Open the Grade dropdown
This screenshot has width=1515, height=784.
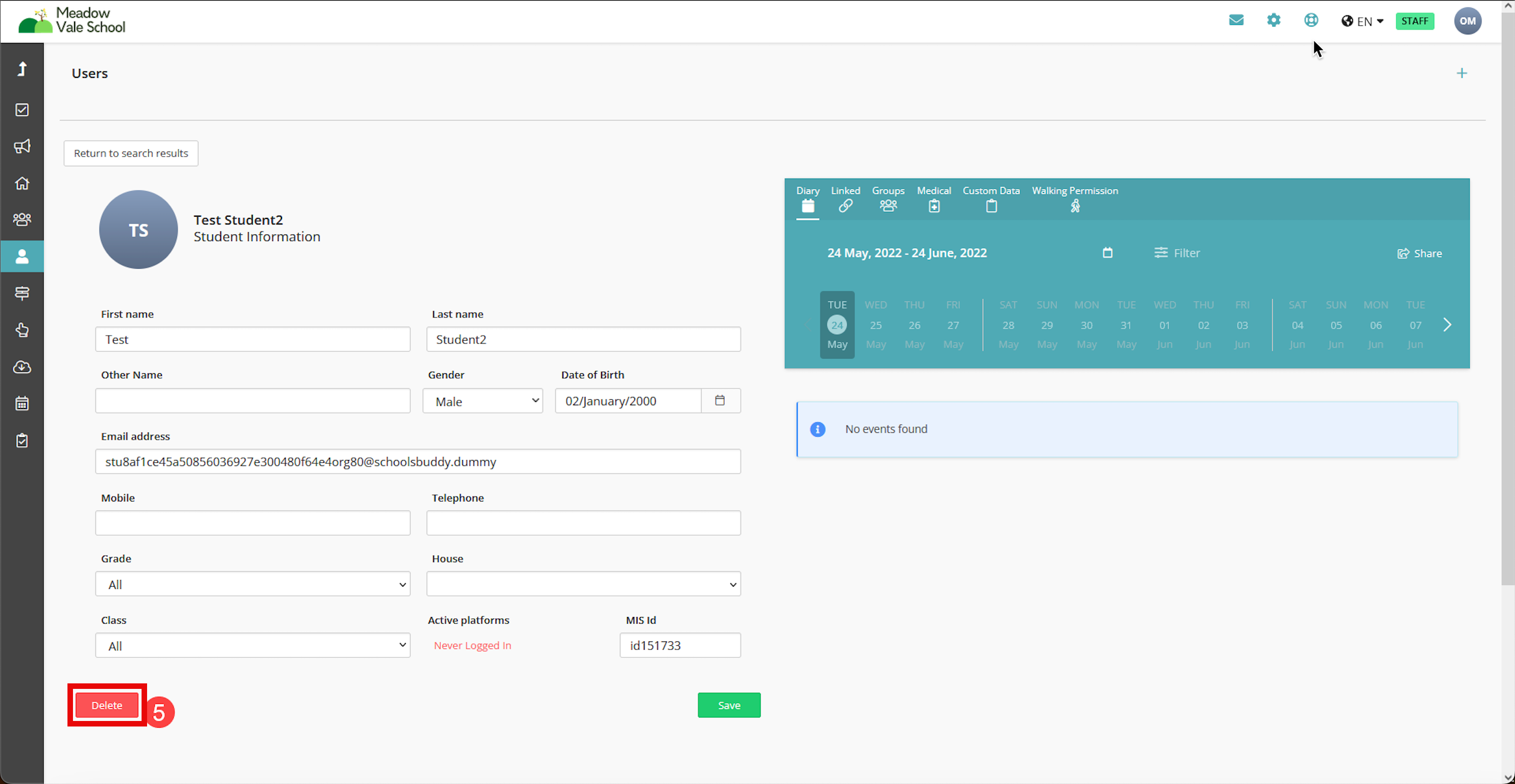click(x=253, y=584)
